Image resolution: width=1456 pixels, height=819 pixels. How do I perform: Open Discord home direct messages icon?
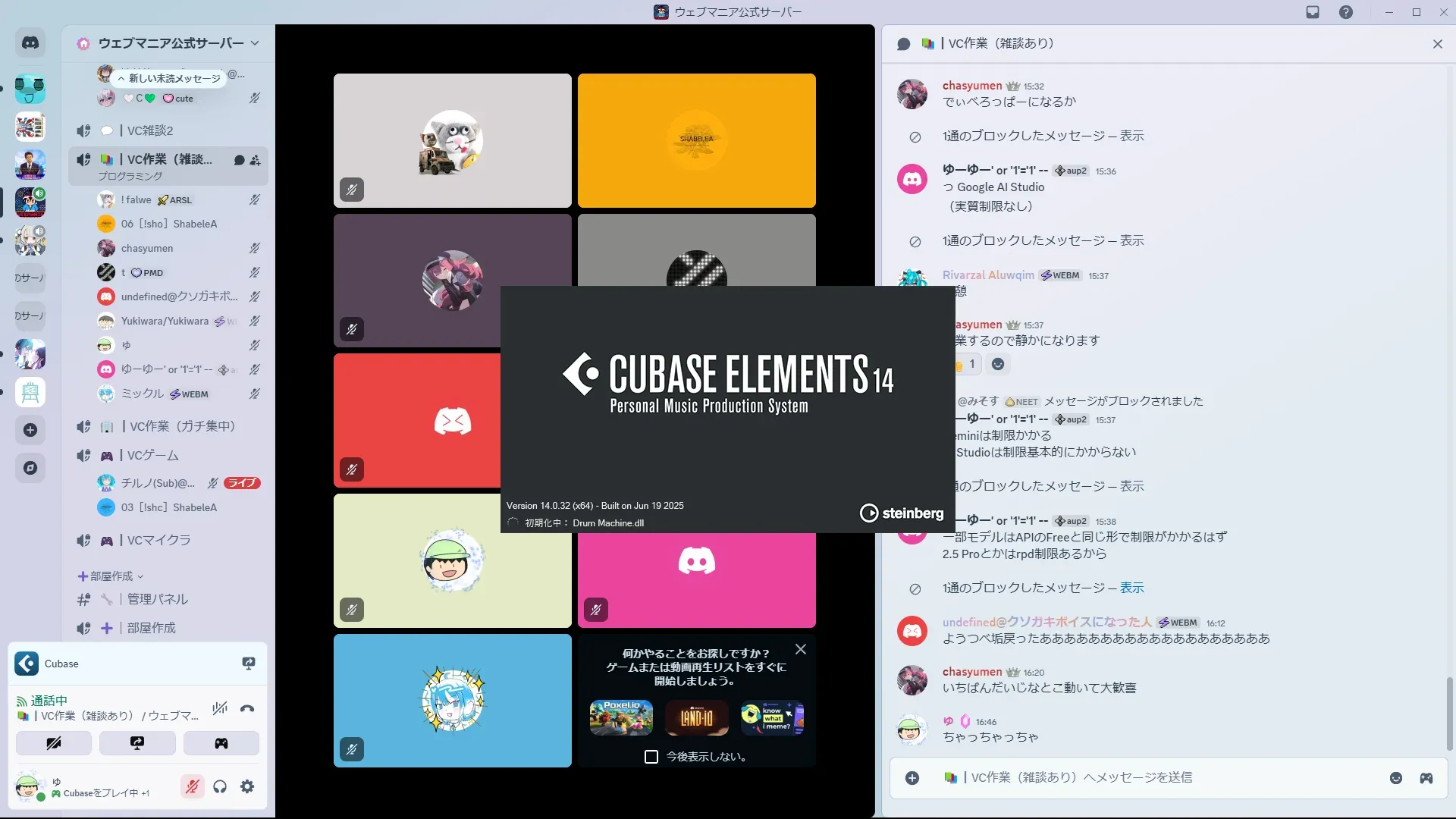[x=30, y=43]
